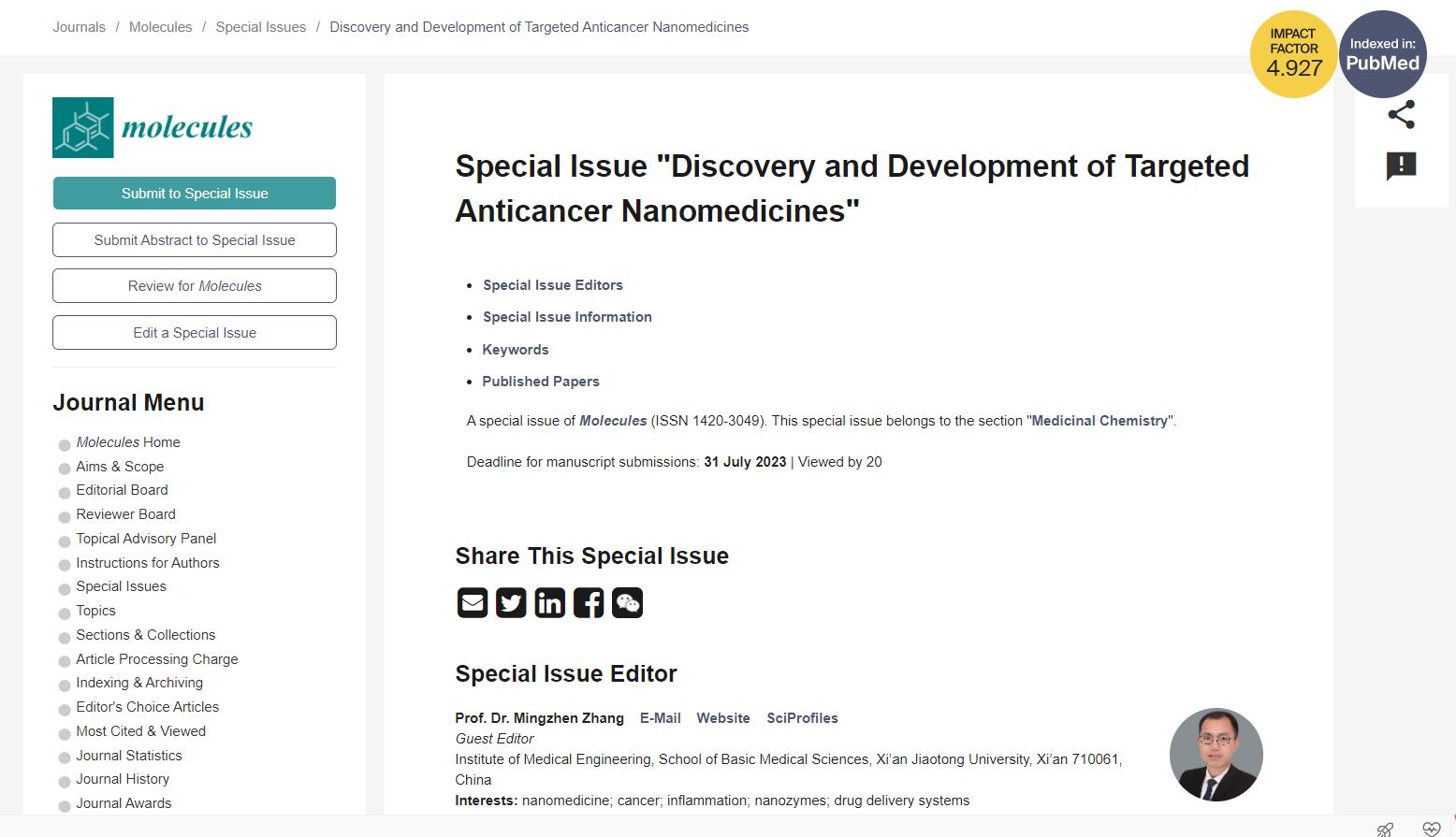Click the share icon in right sidebar

tap(1401, 115)
